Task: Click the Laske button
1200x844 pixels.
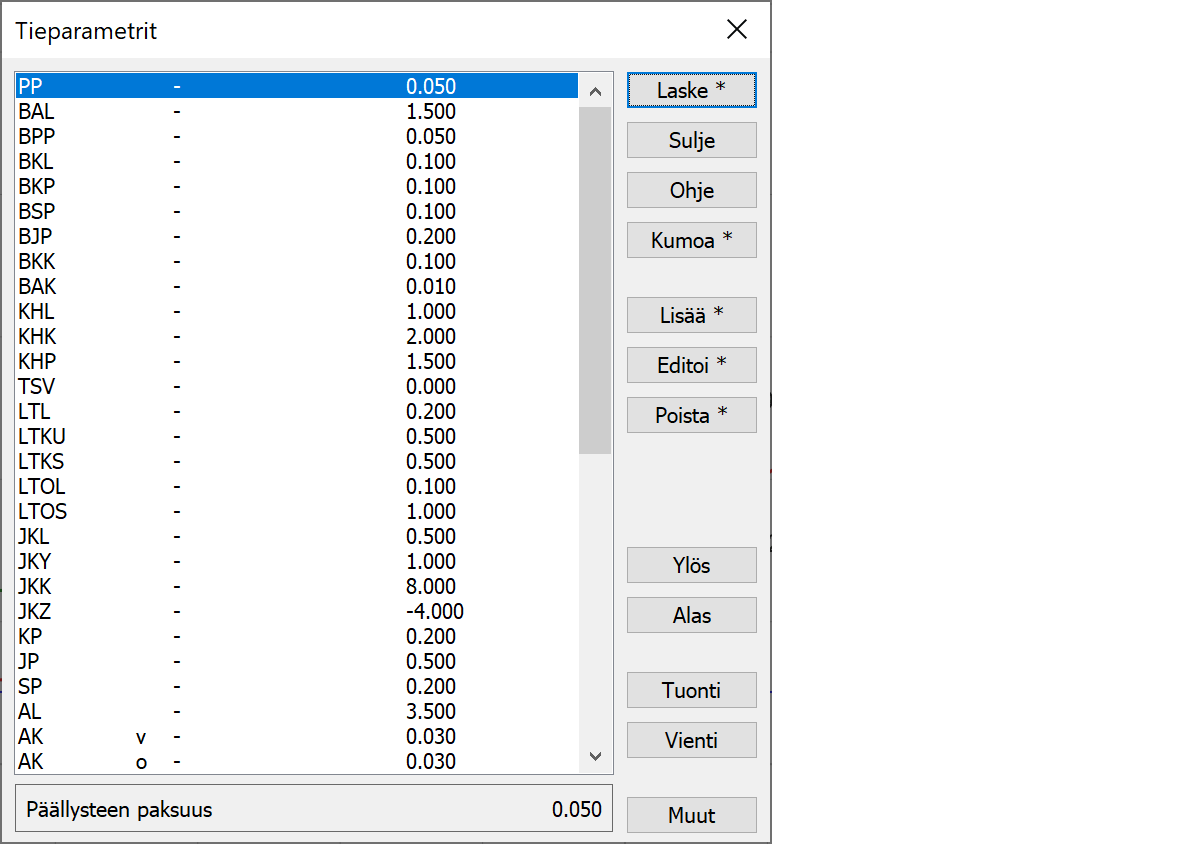Action: click(x=691, y=90)
